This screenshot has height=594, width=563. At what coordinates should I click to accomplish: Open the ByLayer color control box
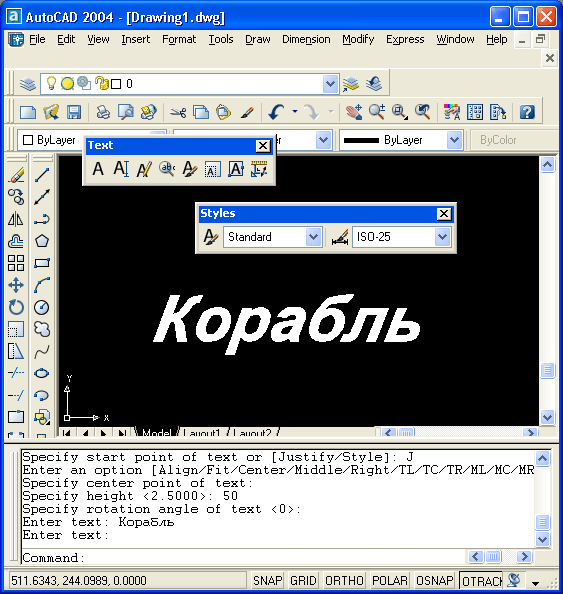point(49,140)
